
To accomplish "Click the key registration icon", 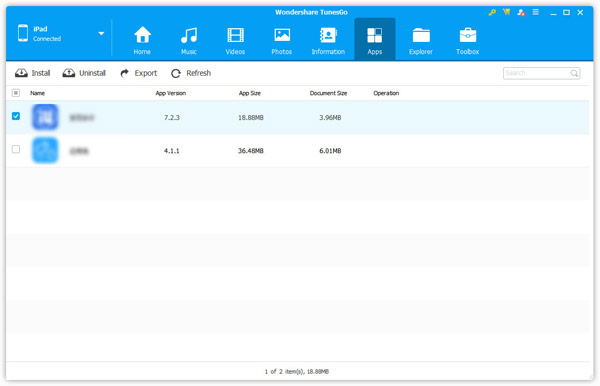I will (x=492, y=12).
